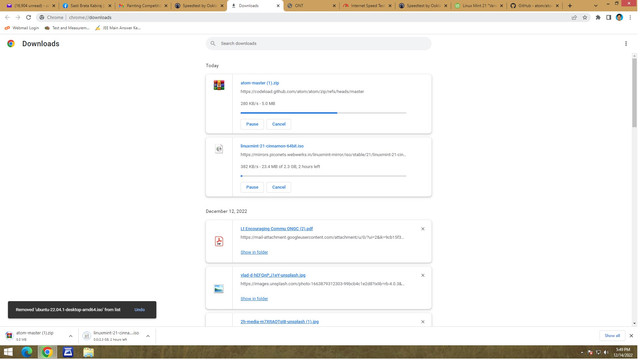The width and height of the screenshot is (640, 360).
Task: Open the Webmail Login bookmark
Action: click(x=22, y=28)
